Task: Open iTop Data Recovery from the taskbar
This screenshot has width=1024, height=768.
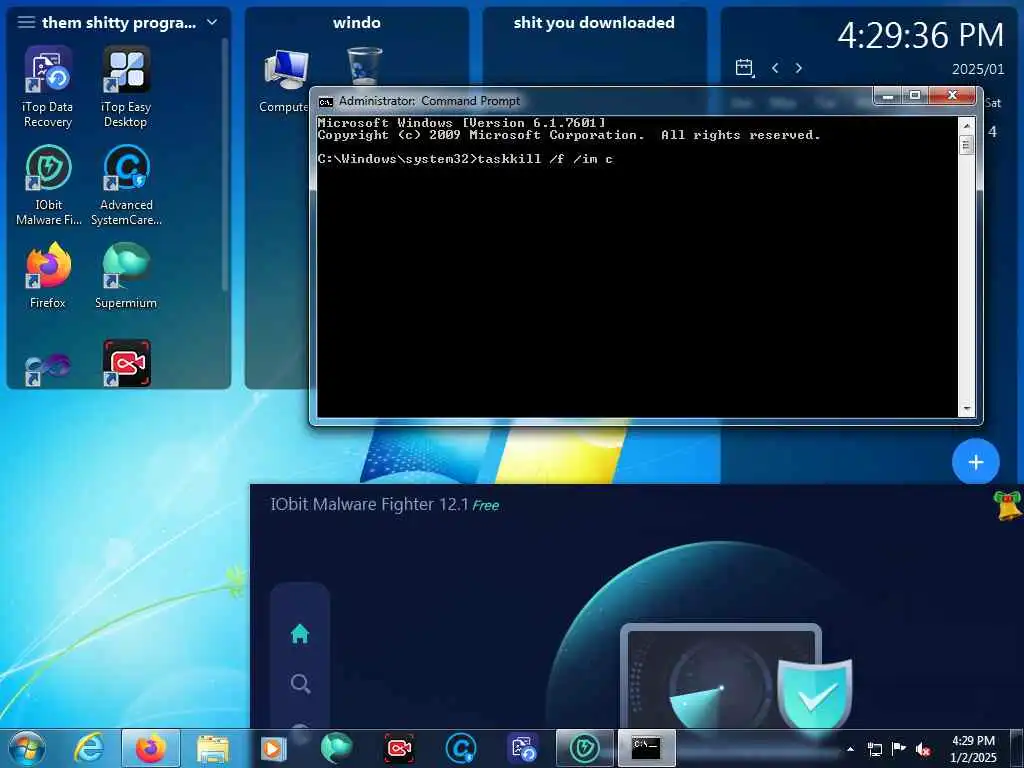Action: pyautogui.click(x=522, y=748)
